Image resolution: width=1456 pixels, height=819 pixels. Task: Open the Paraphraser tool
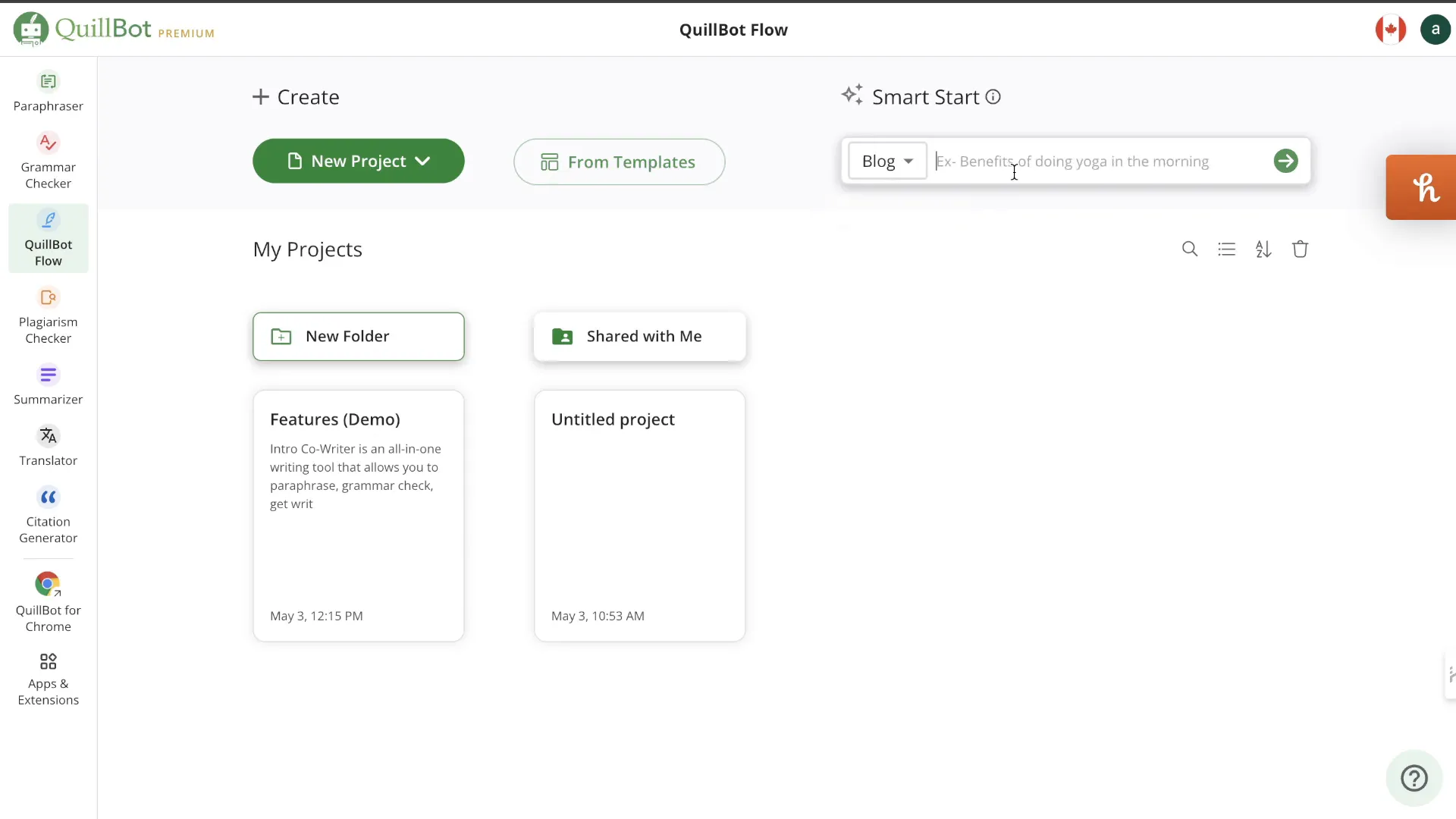tap(48, 92)
